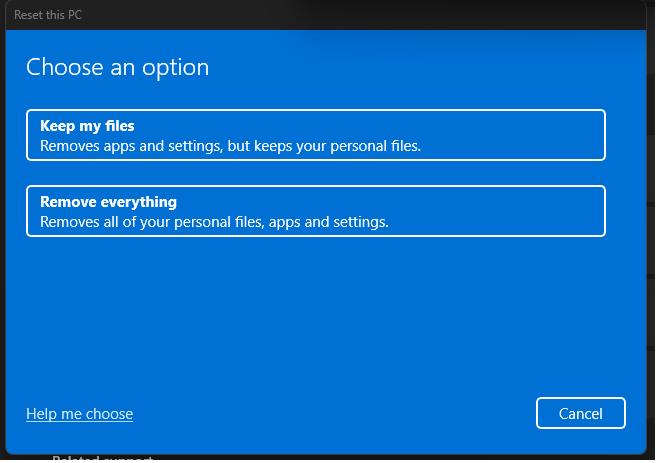Viewport: 657px width, 463px height.
Task: Click the Related support text behind dialog
Action: 102,458
